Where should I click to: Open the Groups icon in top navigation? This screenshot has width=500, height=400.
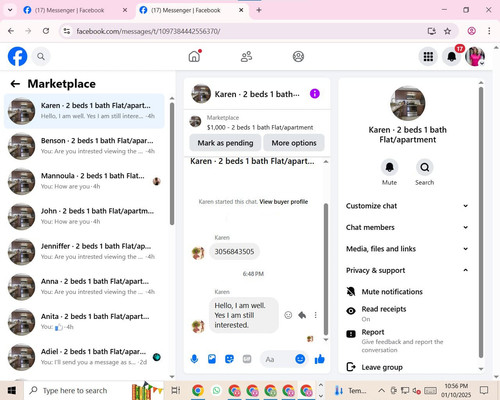coord(298,56)
